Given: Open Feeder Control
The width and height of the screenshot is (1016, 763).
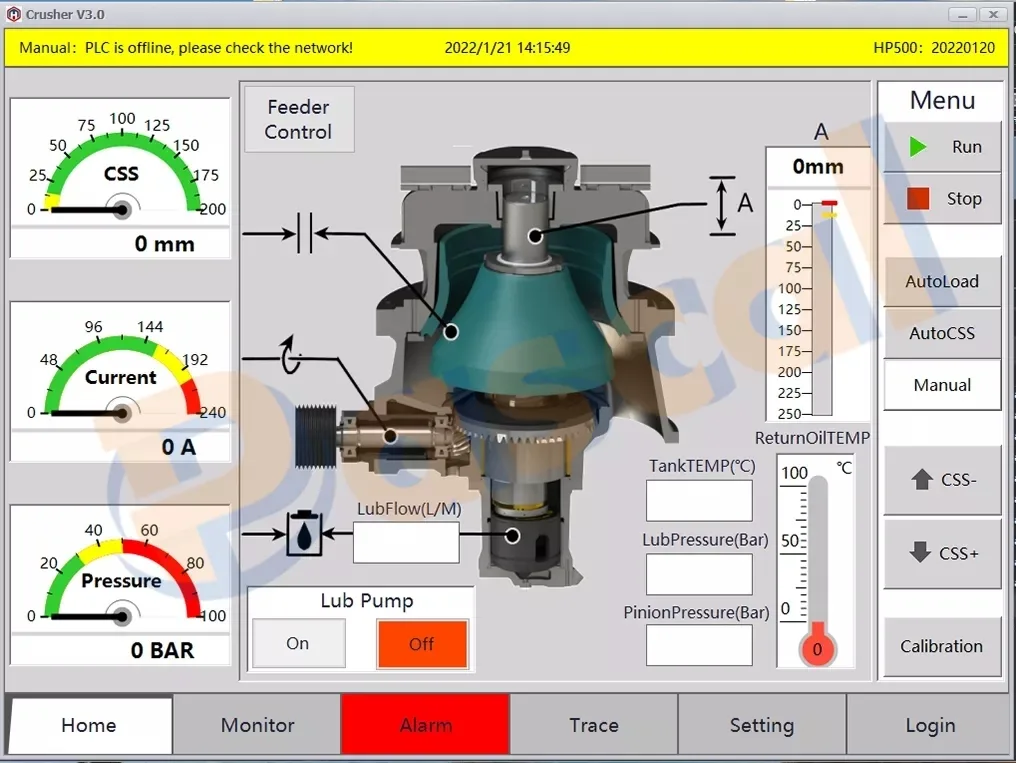Looking at the screenshot, I should coord(299,120).
